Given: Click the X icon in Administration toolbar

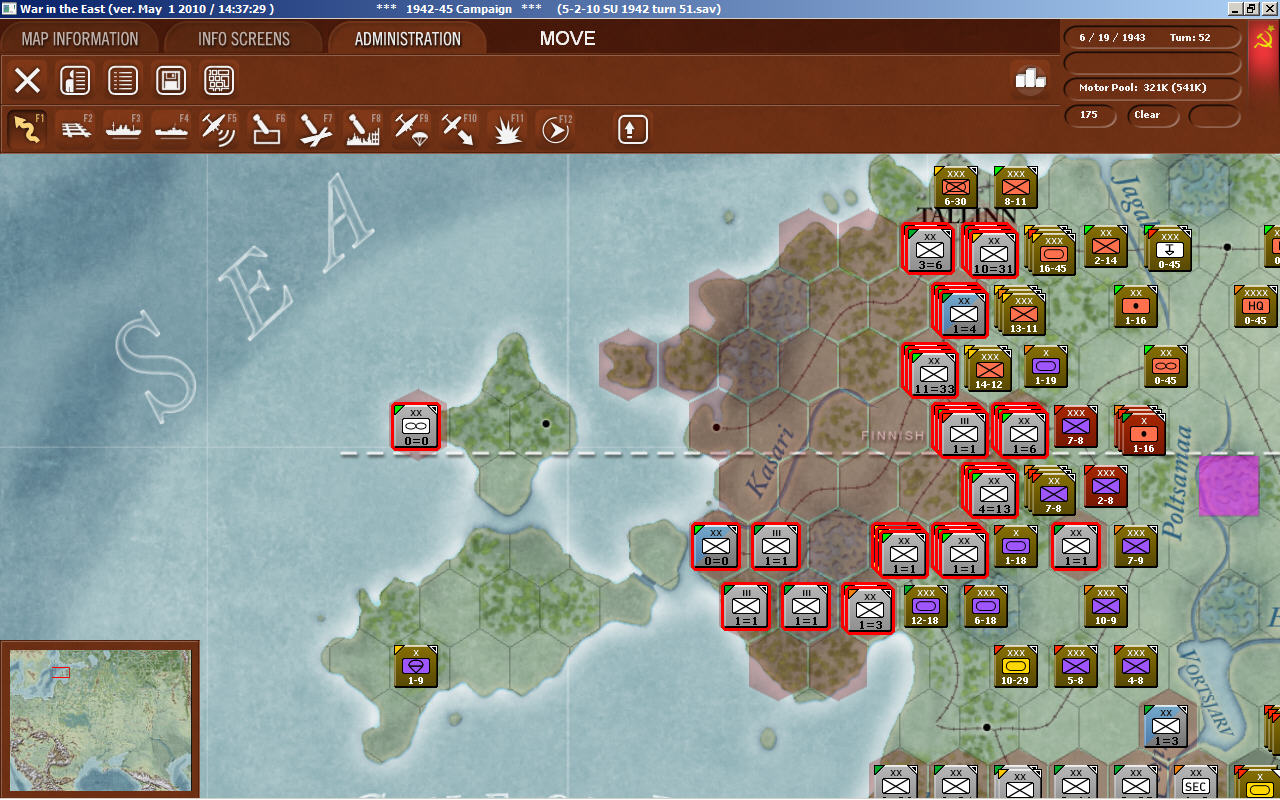Looking at the screenshot, I should tap(28, 80).
